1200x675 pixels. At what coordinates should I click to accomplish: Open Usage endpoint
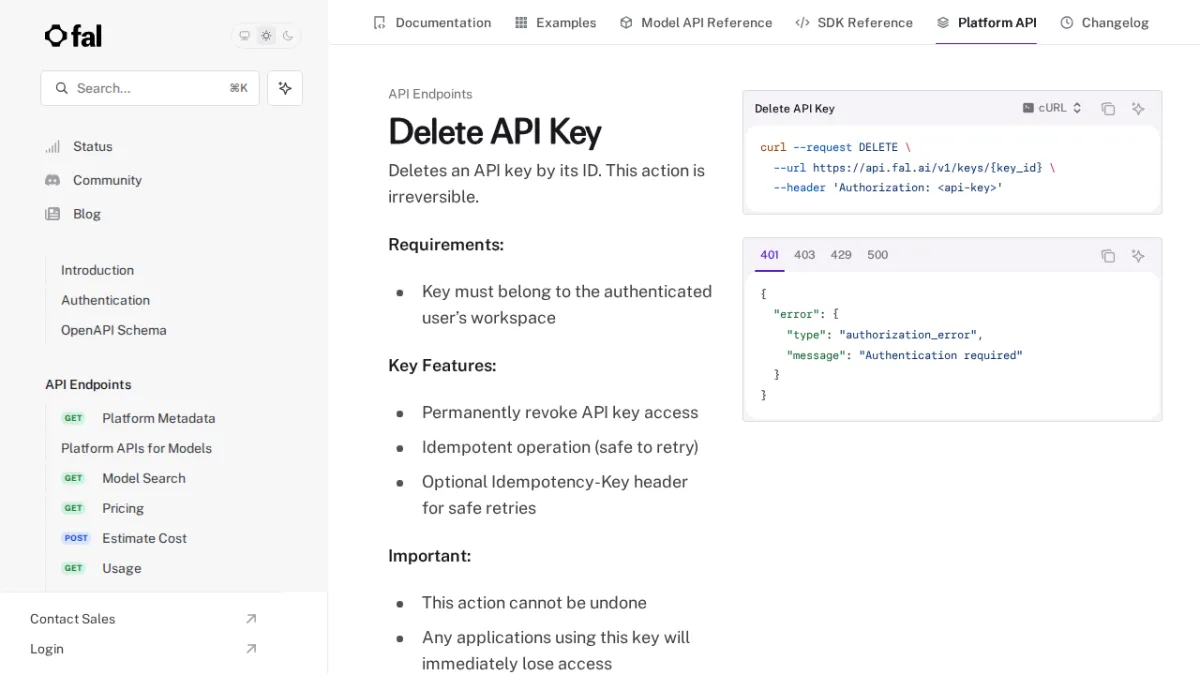pos(121,568)
